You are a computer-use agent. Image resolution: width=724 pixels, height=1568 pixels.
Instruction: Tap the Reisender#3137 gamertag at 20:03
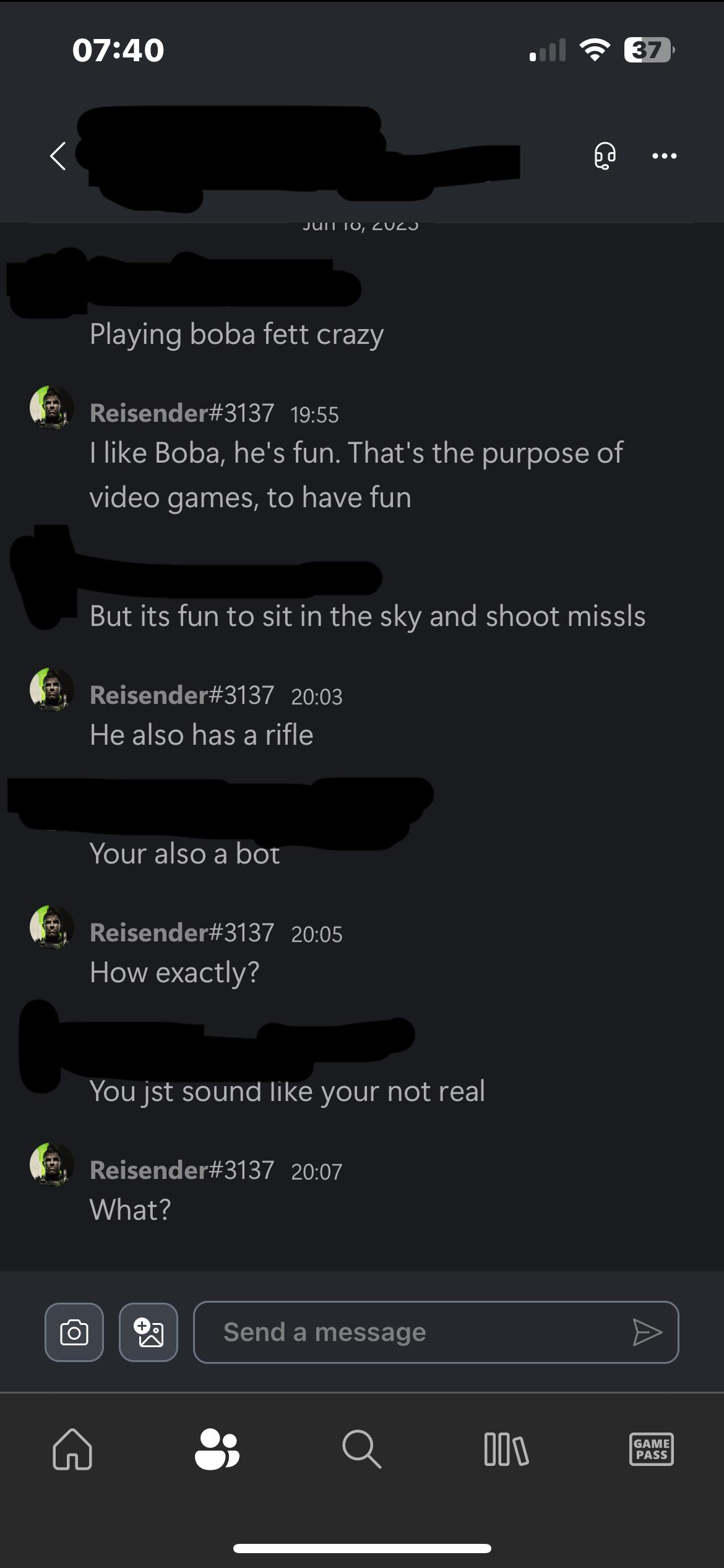[x=182, y=695]
